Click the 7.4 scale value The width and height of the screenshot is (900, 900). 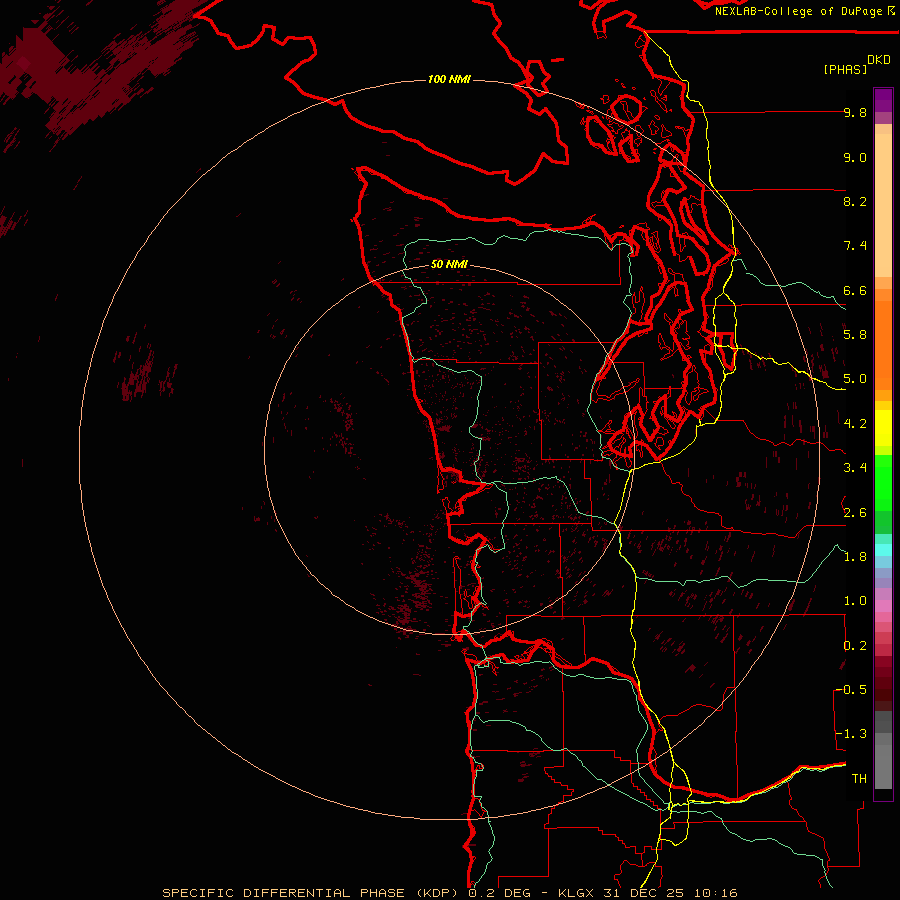pos(855,246)
